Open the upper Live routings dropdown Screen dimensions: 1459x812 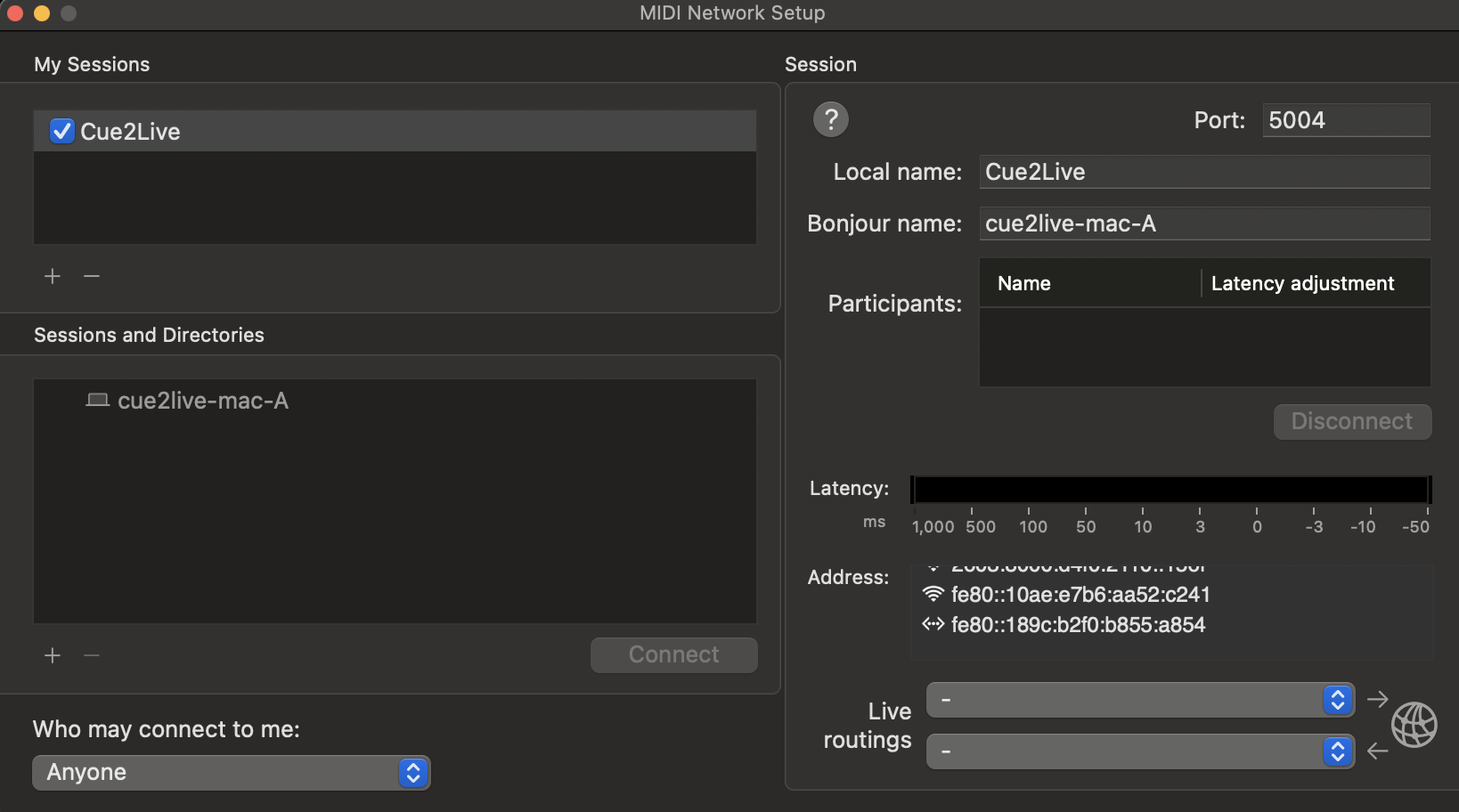tap(1139, 700)
